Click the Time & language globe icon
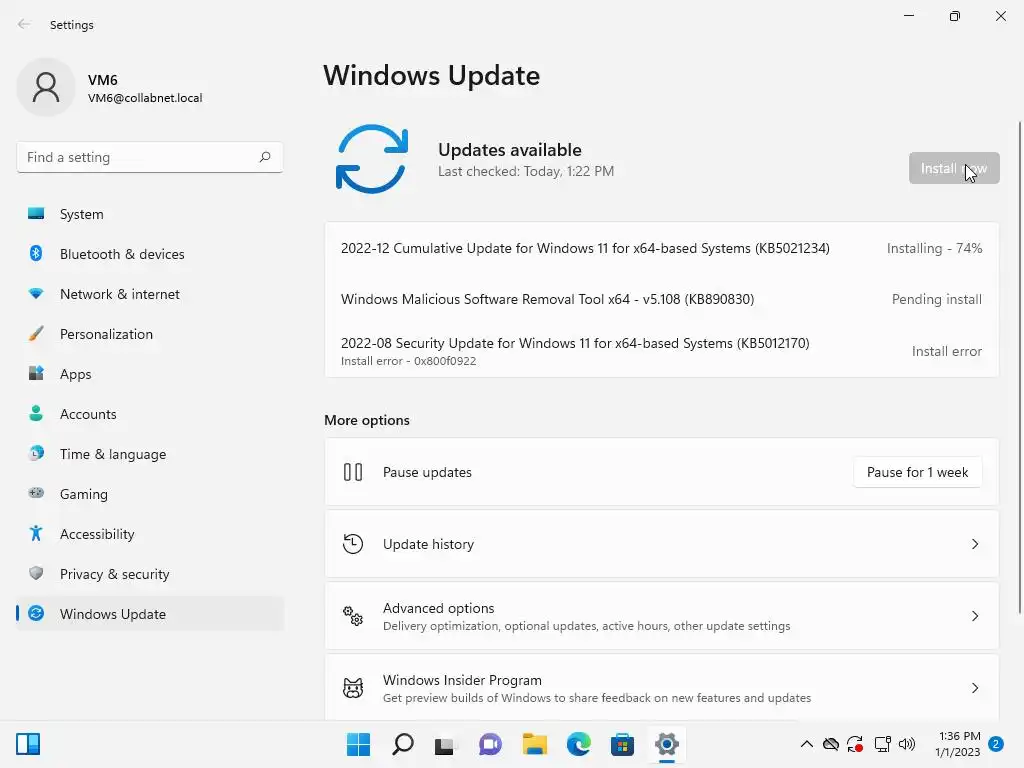The image size is (1024, 768). pos(36,453)
